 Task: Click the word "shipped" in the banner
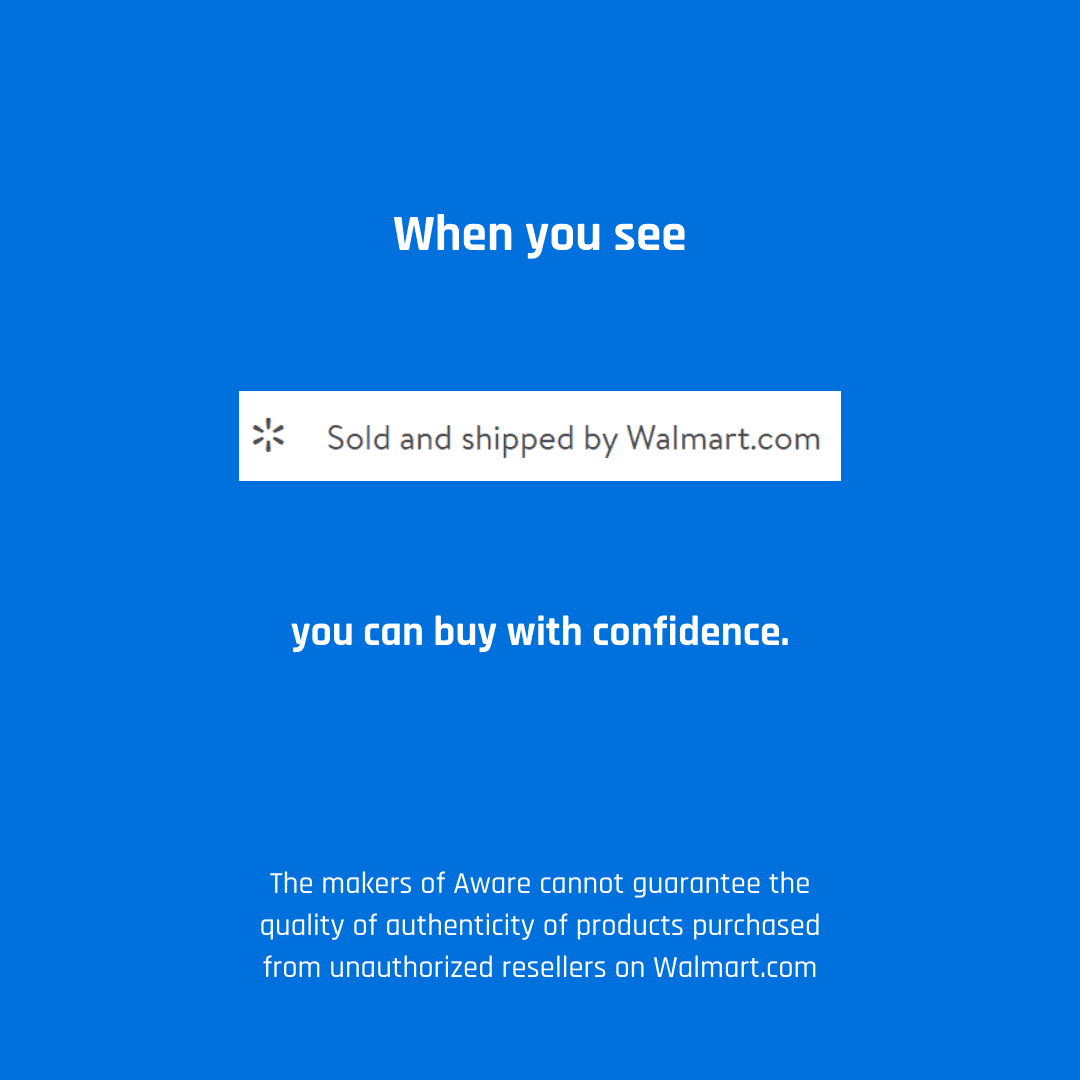coord(517,439)
